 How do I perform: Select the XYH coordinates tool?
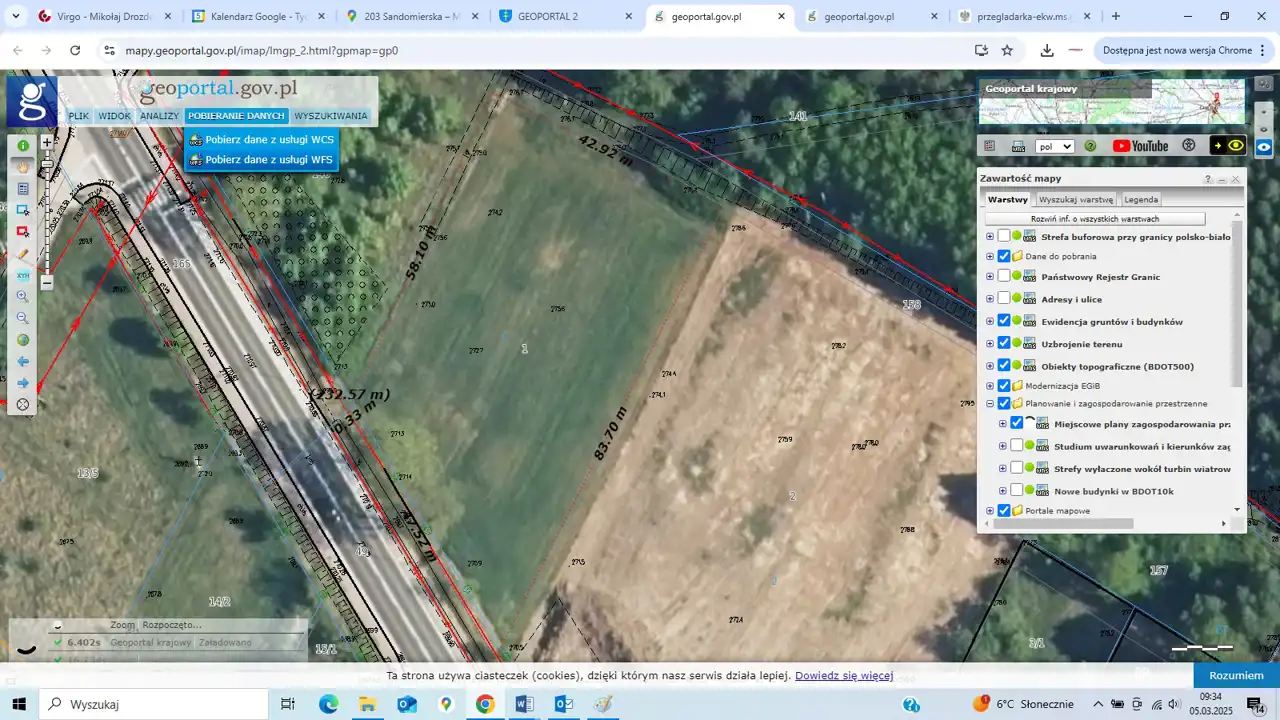click(x=22, y=275)
